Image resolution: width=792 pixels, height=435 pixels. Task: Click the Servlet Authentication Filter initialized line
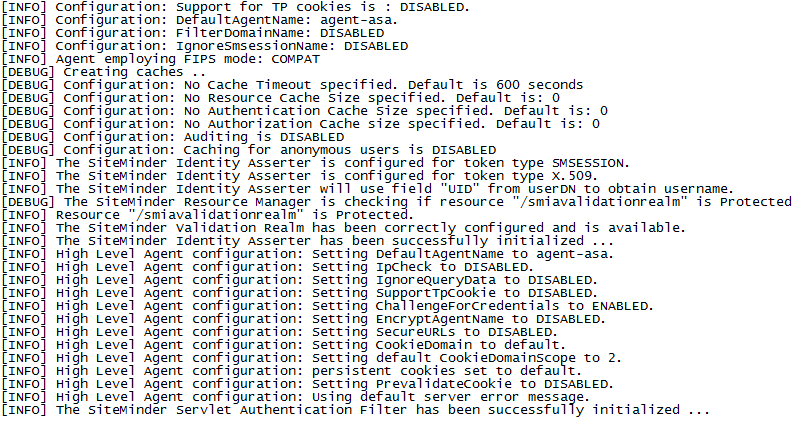click(x=356, y=410)
